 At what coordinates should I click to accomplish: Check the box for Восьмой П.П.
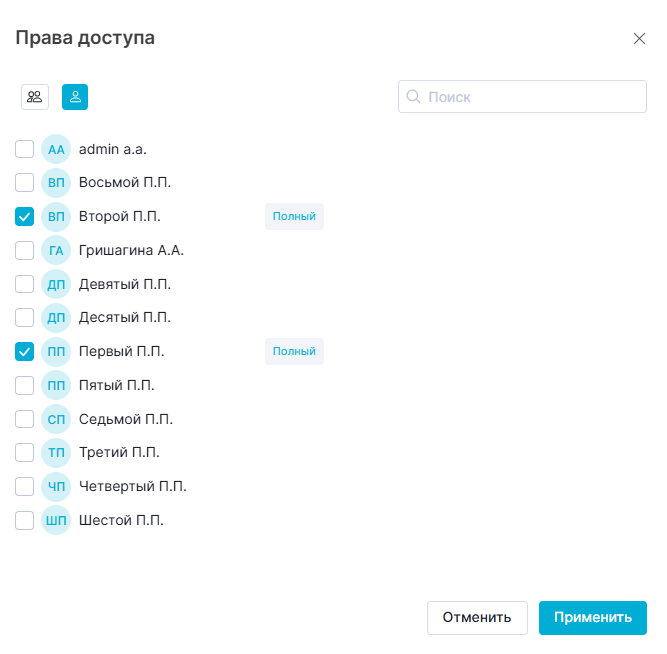(25, 183)
